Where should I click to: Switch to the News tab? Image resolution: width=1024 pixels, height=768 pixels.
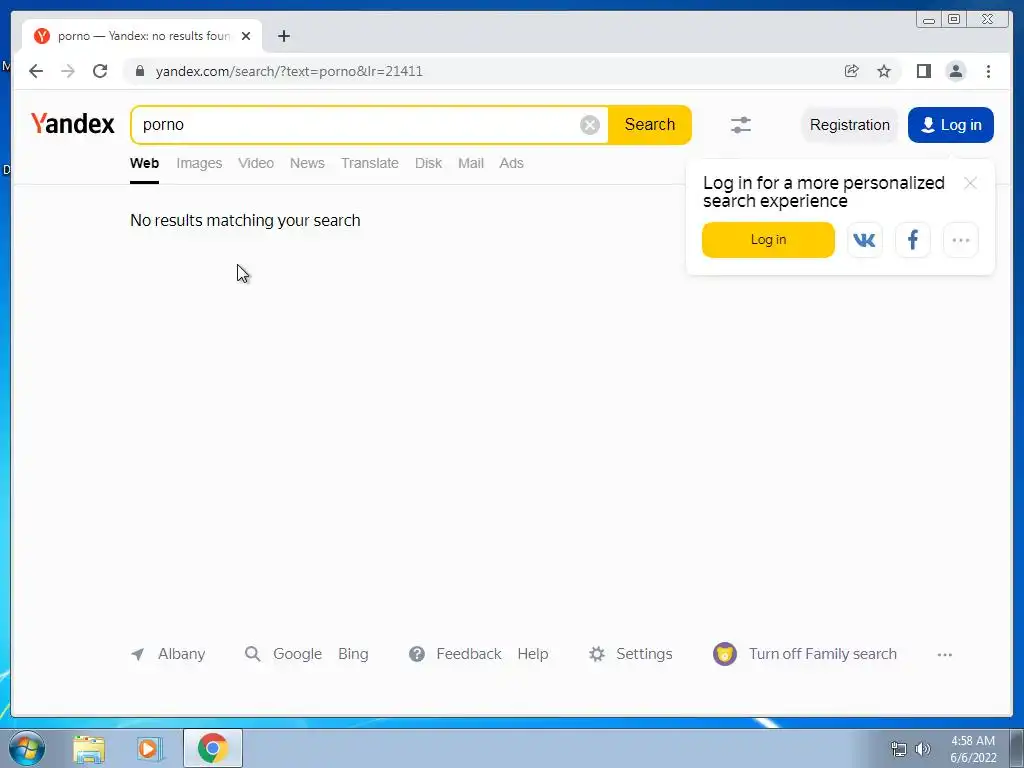coord(307,163)
